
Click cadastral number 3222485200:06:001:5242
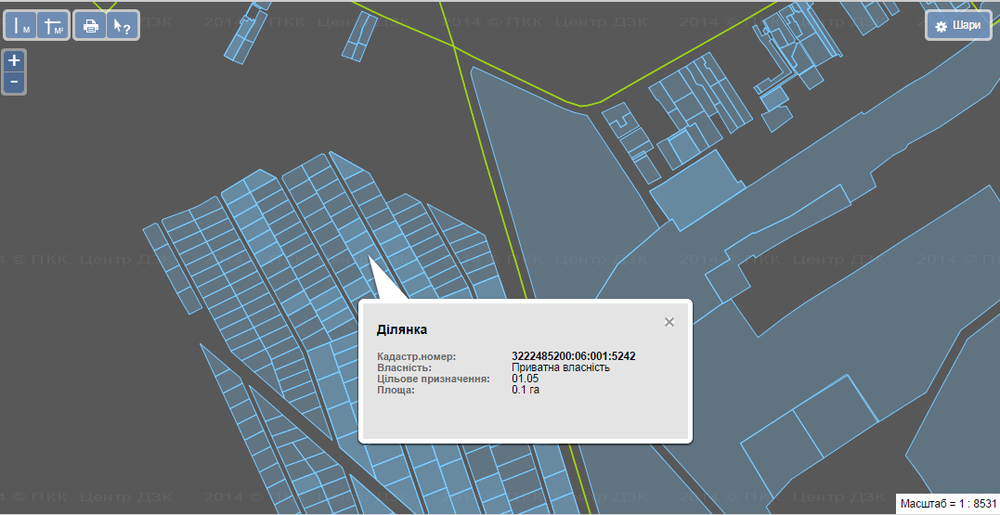coord(573,356)
